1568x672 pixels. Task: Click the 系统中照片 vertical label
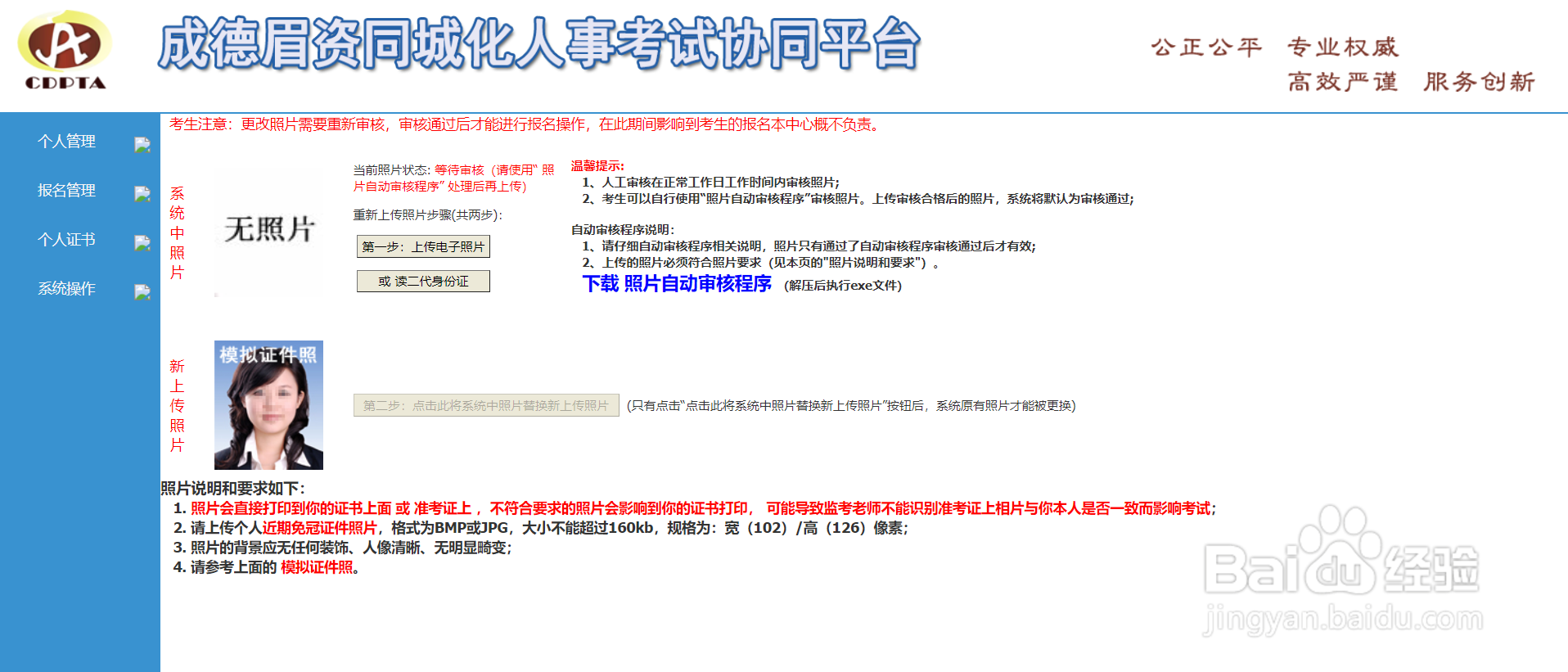177,233
